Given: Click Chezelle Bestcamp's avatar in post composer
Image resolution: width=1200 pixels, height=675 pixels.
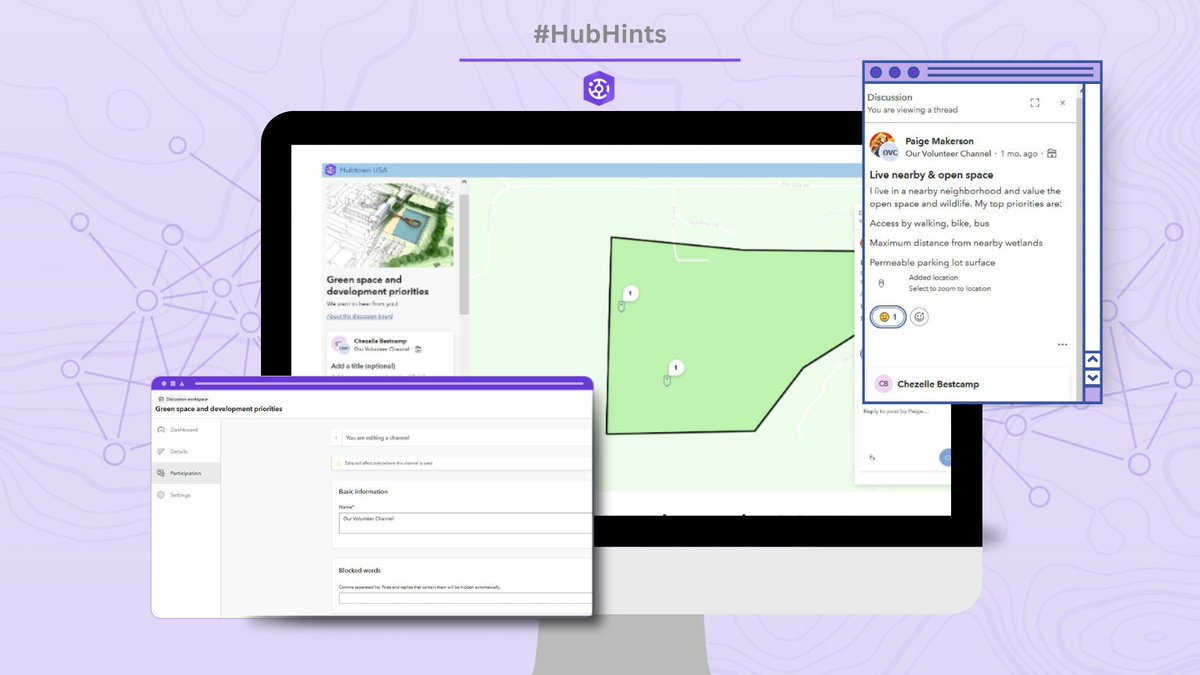Looking at the screenshot, I should pos(341,344).
